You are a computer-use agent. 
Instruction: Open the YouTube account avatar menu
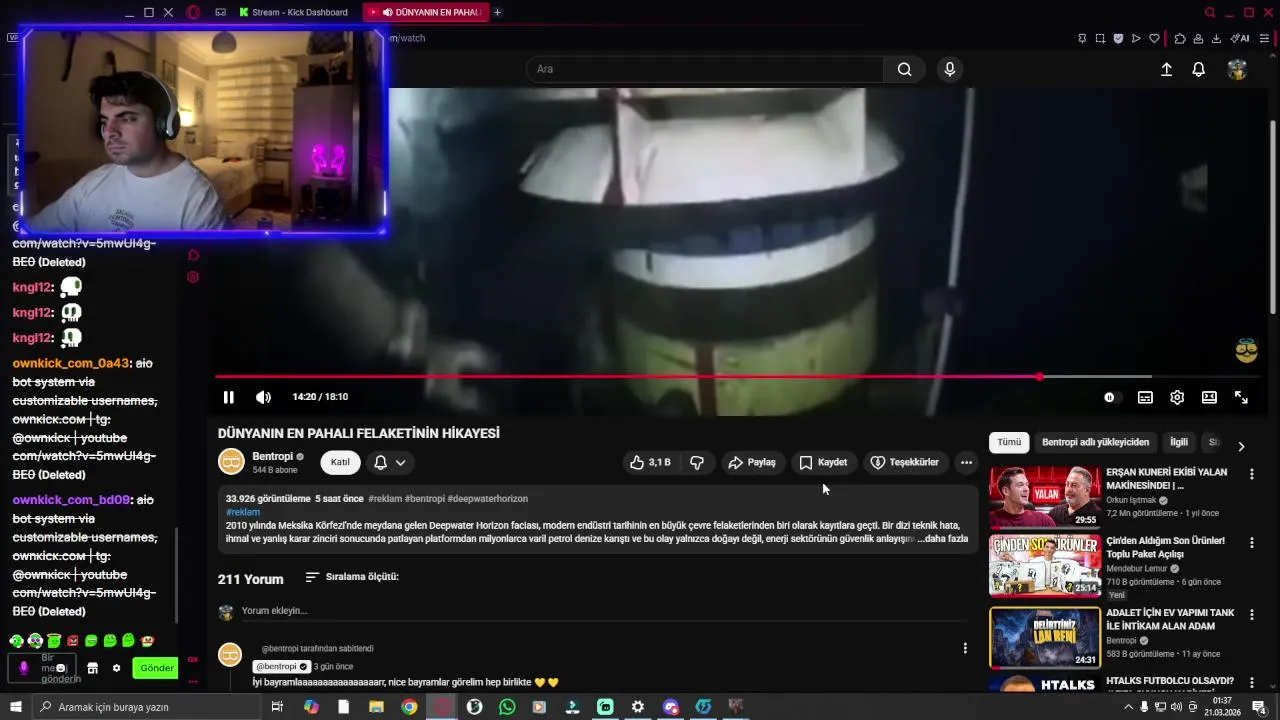pos(1238,69)
